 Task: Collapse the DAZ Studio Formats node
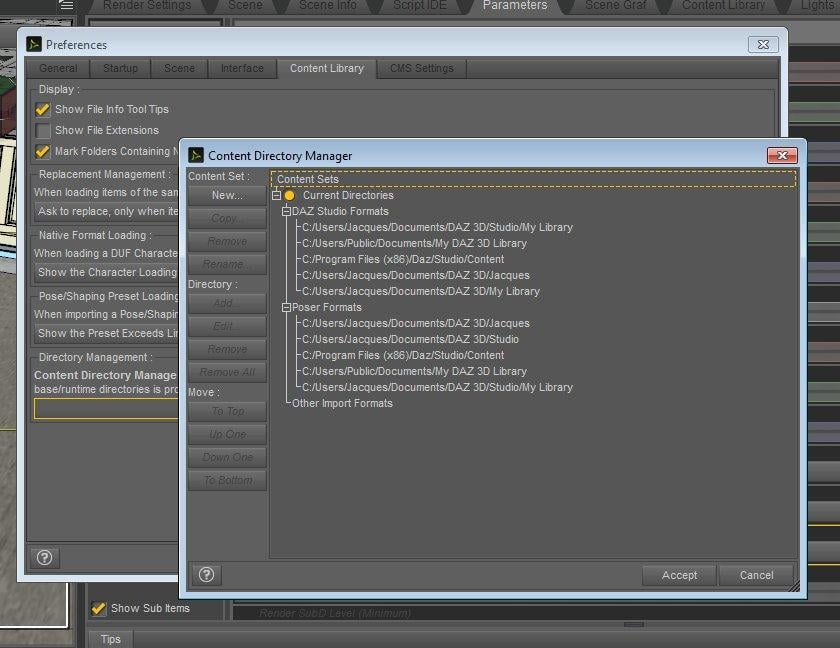[287, 212]
